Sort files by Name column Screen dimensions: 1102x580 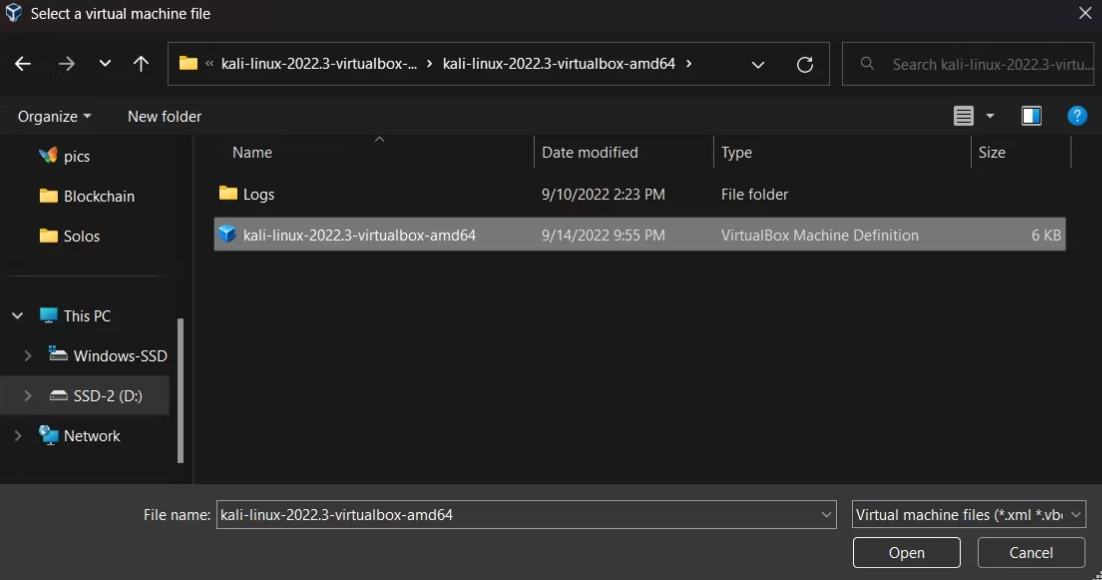click(x=252, y=153)
